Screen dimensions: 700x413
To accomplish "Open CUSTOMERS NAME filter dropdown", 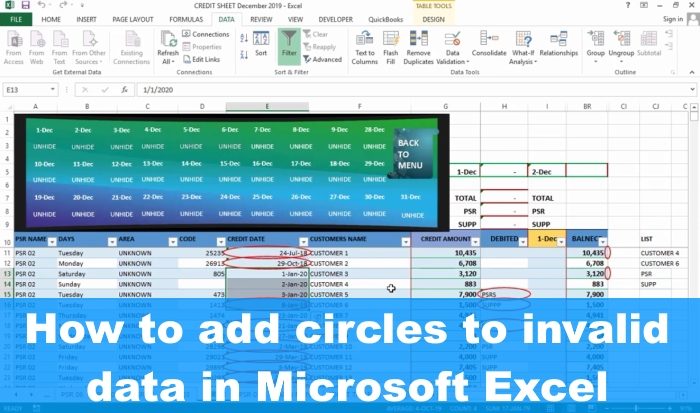I will (405, 242).
